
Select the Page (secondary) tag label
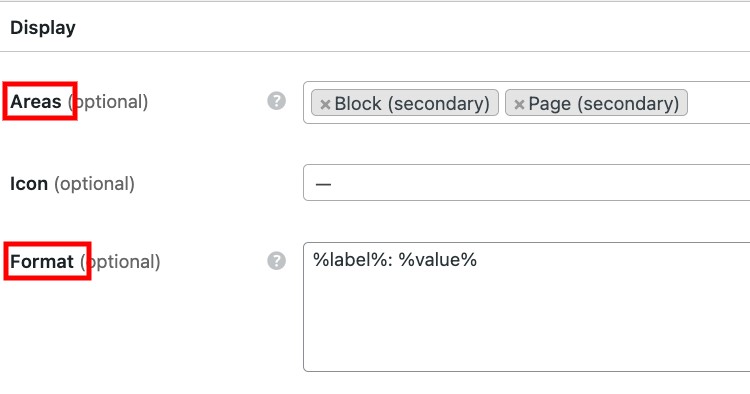tap(604, 103)
